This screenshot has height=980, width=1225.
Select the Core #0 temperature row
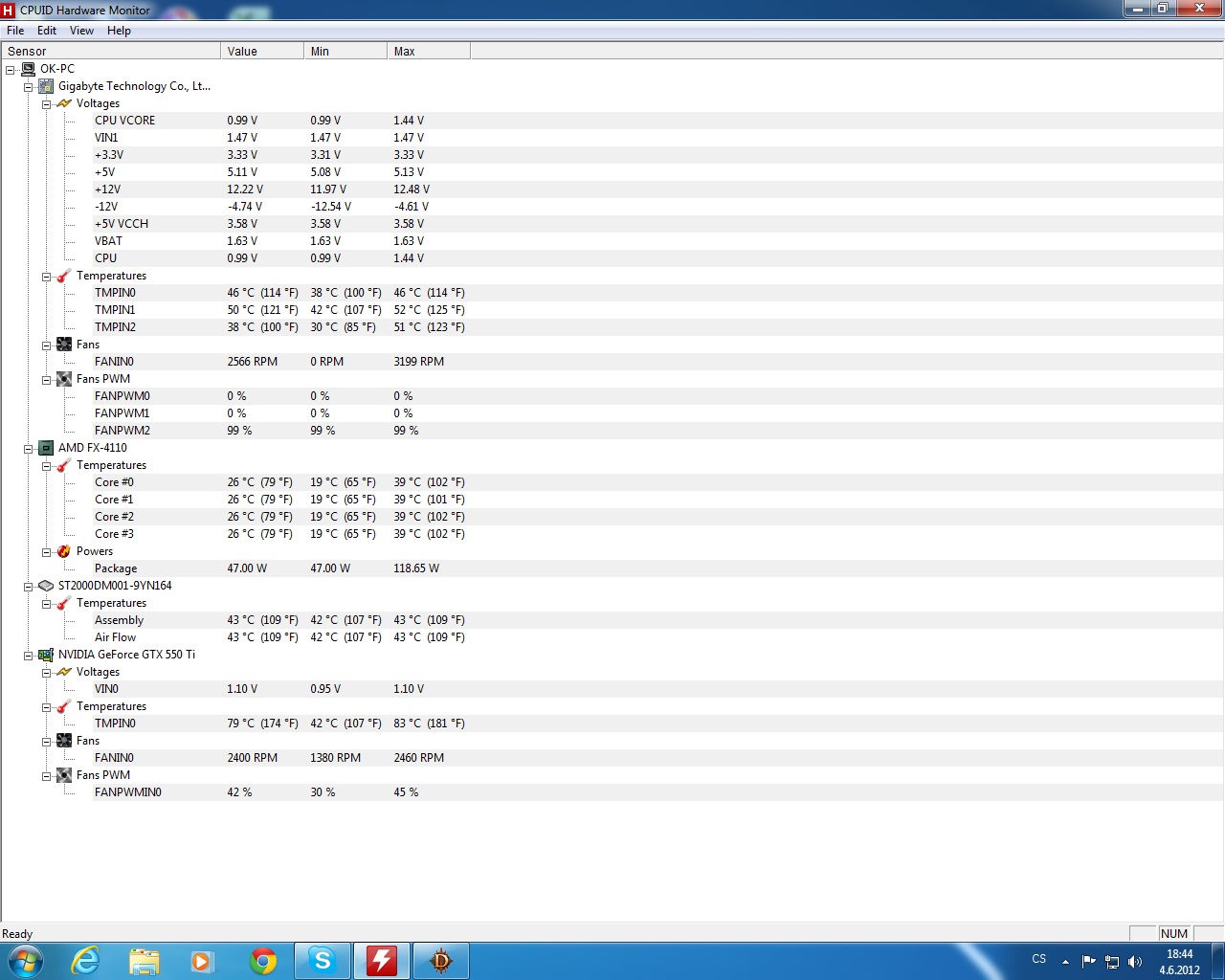click(x=612, y=482)
